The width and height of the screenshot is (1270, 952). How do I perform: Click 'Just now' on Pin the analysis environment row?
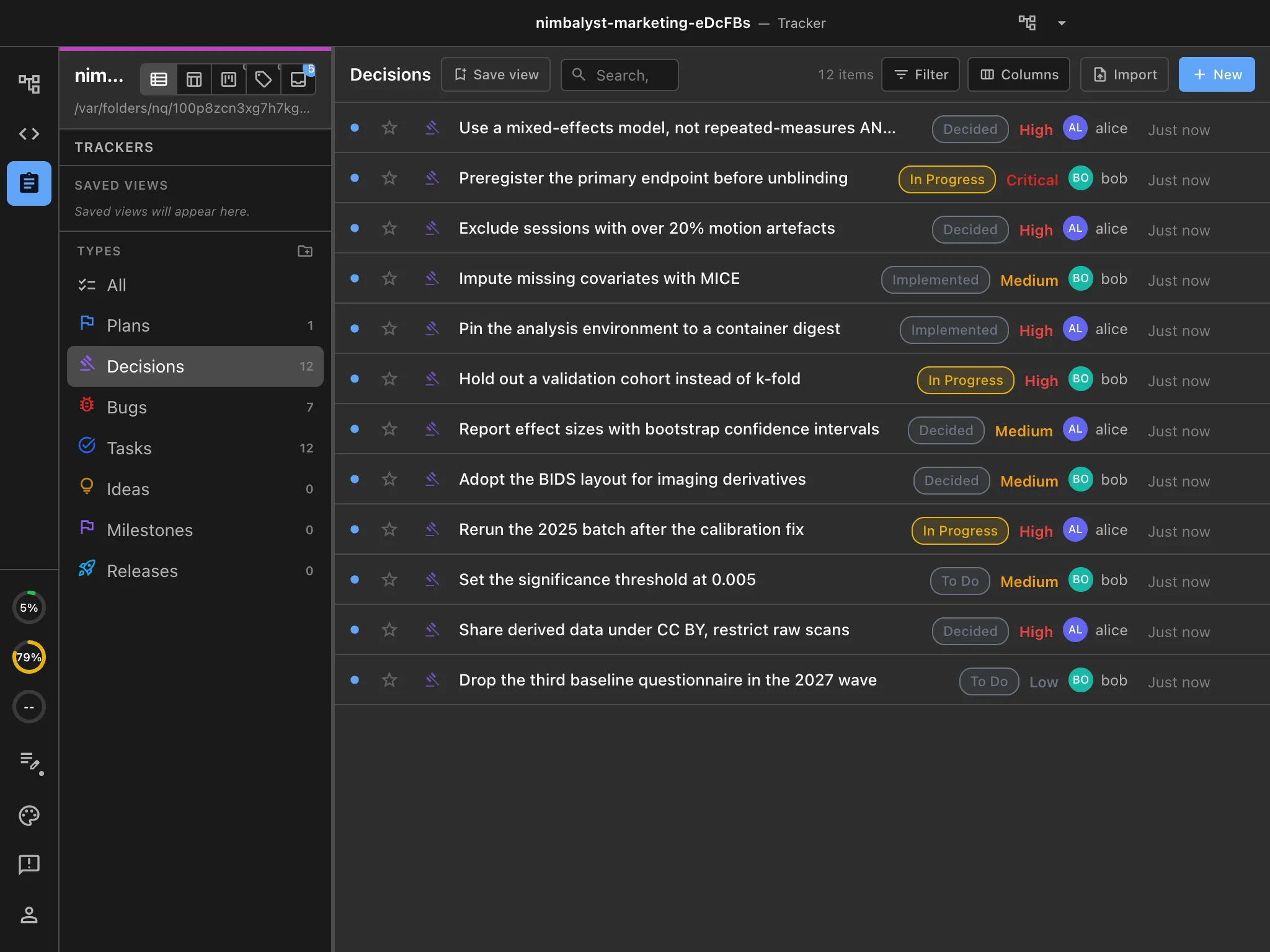coord(1179,330)
